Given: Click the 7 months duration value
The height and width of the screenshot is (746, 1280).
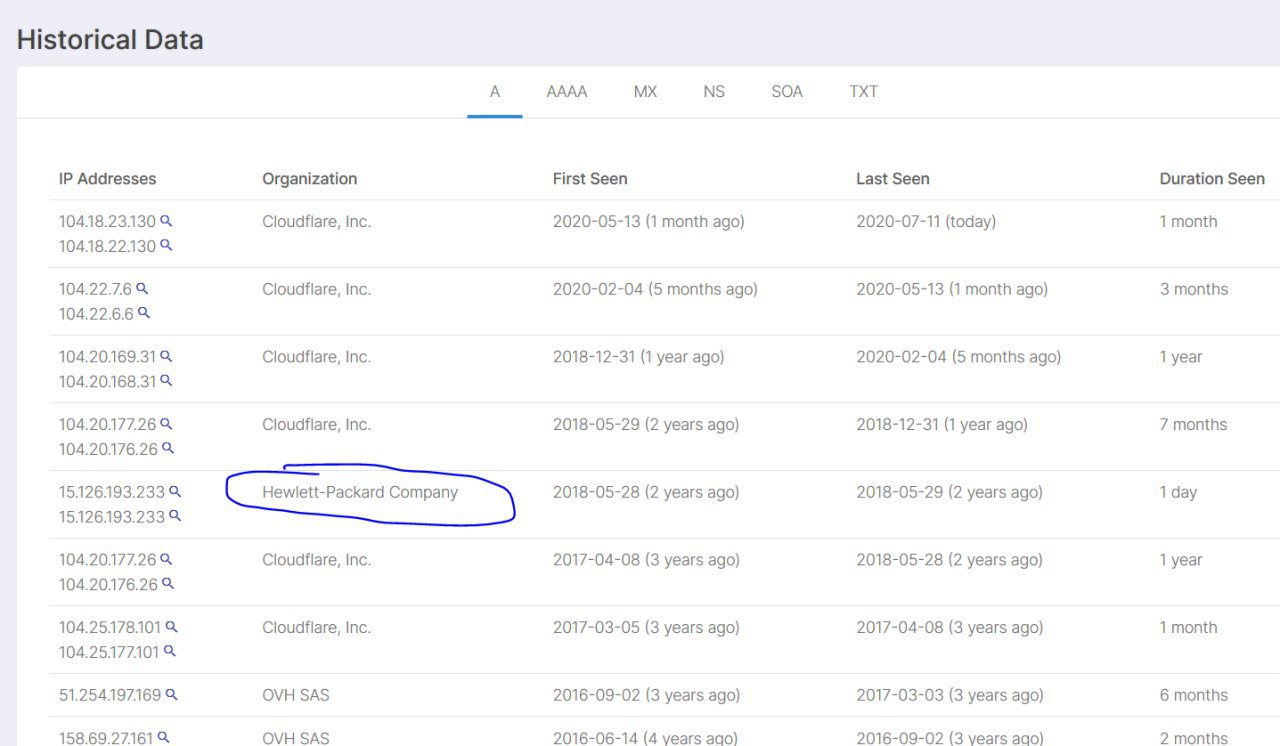Looking at the screenshot, I should click(x=1193, y=424).
